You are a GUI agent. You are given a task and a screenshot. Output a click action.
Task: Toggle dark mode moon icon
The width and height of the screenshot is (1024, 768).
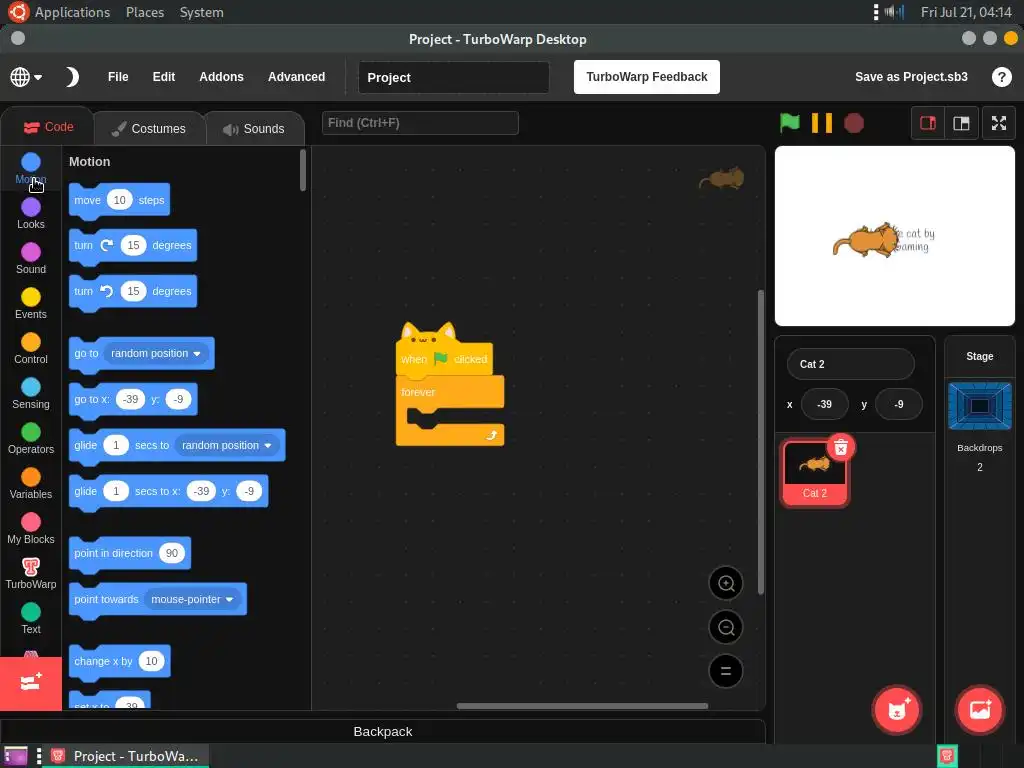click(x=72, y=77)
